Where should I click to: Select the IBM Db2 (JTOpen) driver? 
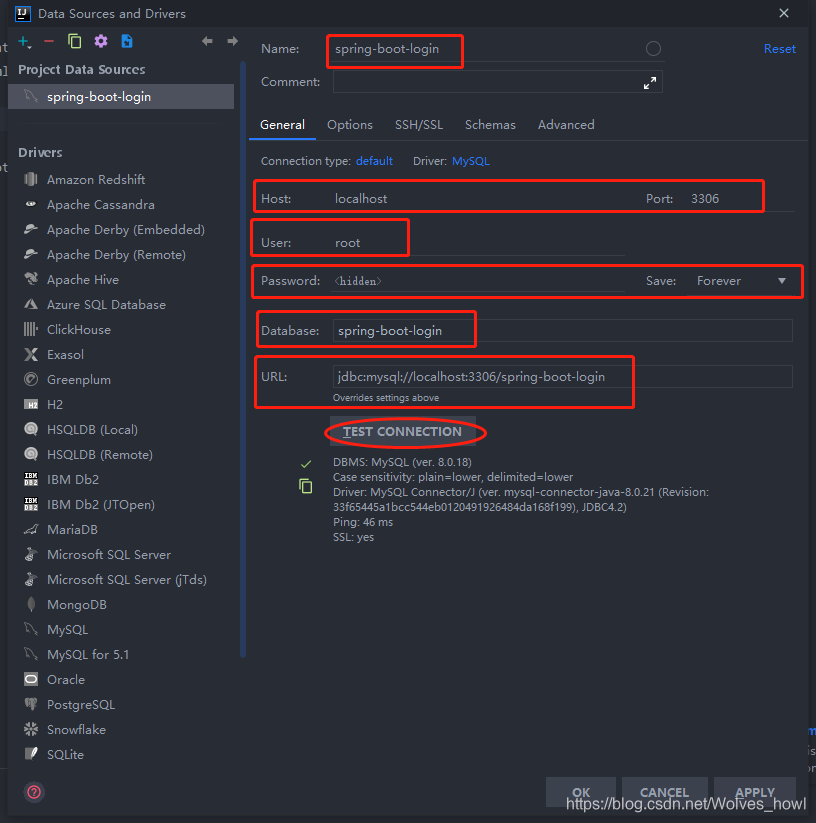point(101,505)
